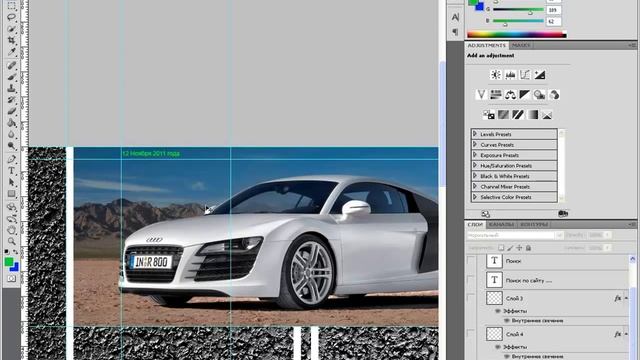This screenshot has height=360, width=640.
Task: Add a Brightness/Contrast adjustment
Action: point(496,75)
